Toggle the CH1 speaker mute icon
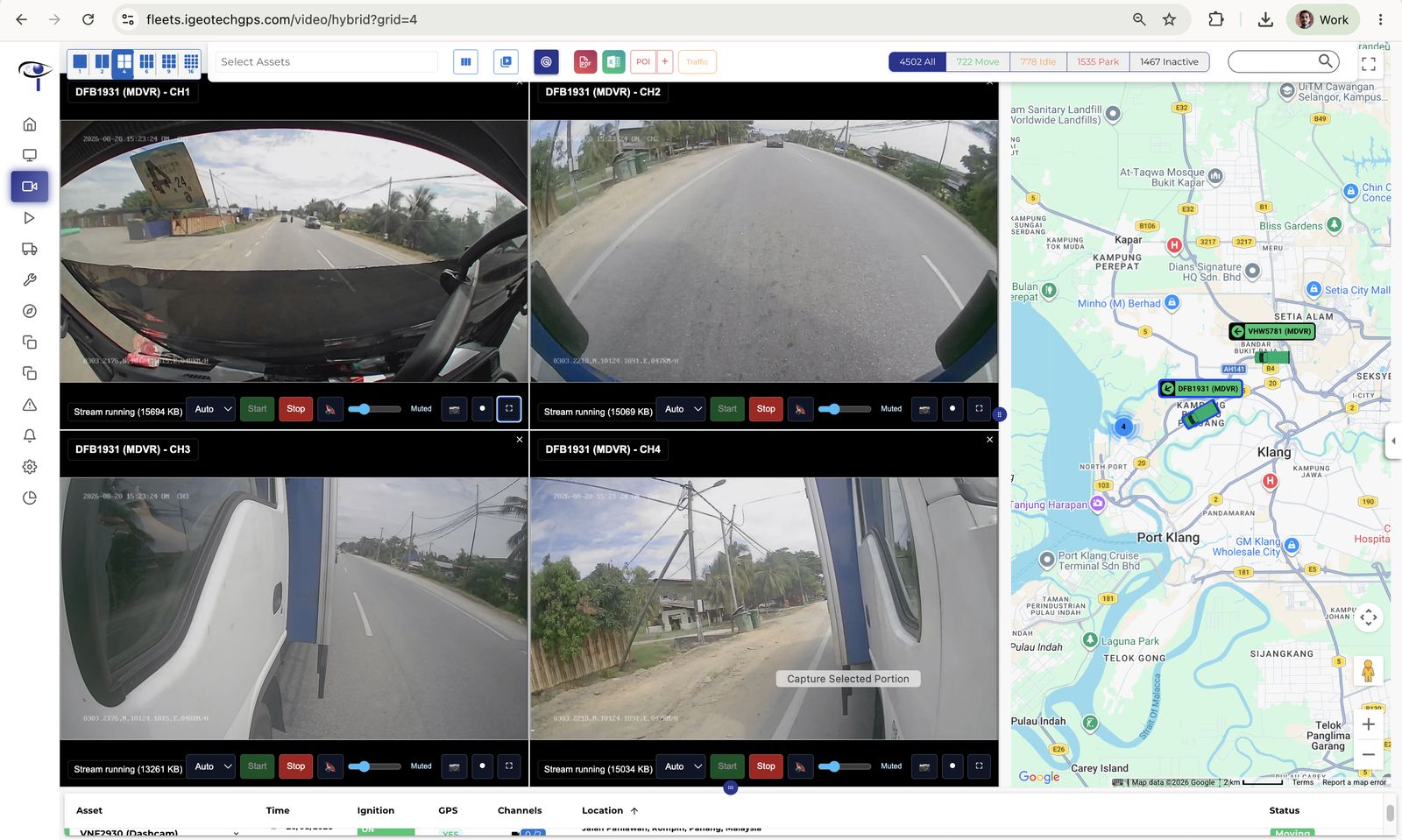Viewport: 1402px width, 840px height. pos(330,409)
